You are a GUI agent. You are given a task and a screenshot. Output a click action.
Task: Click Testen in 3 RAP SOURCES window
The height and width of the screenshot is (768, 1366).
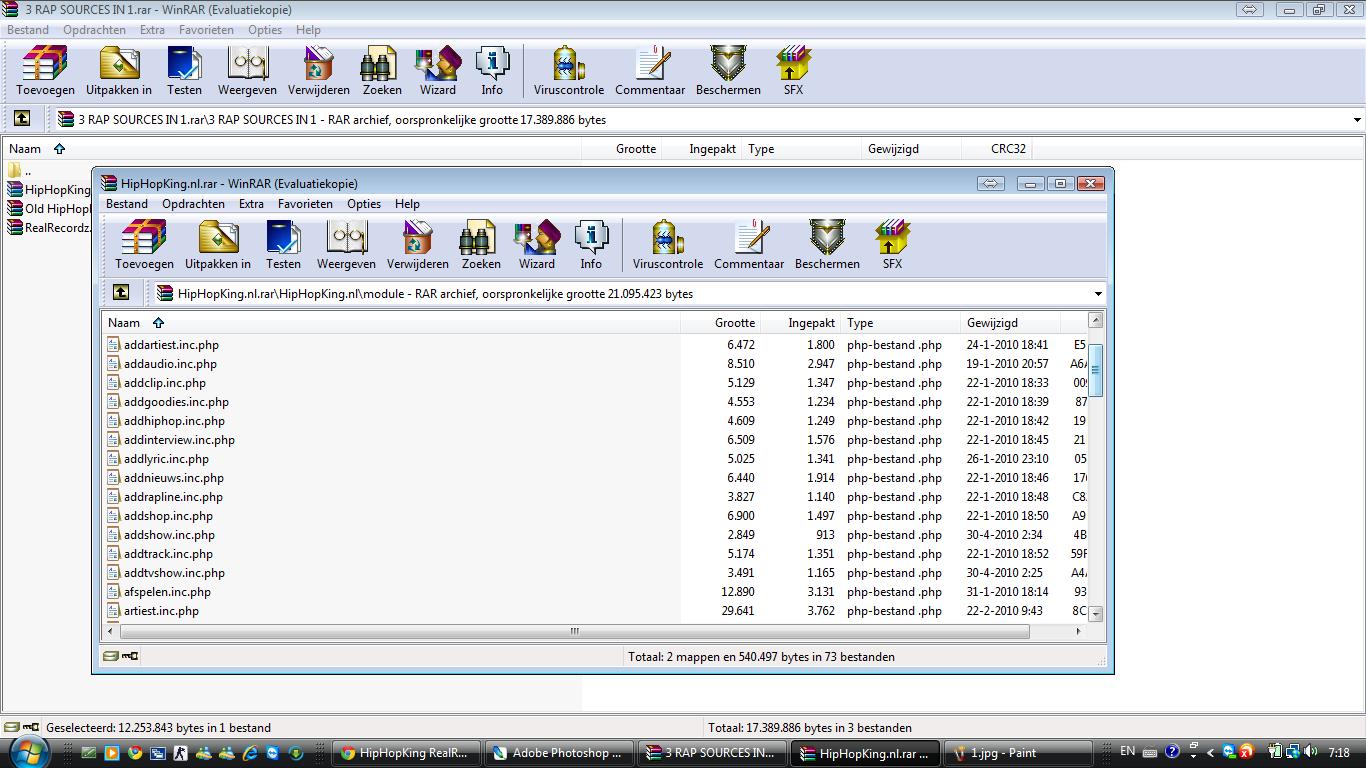click(184, 71)
